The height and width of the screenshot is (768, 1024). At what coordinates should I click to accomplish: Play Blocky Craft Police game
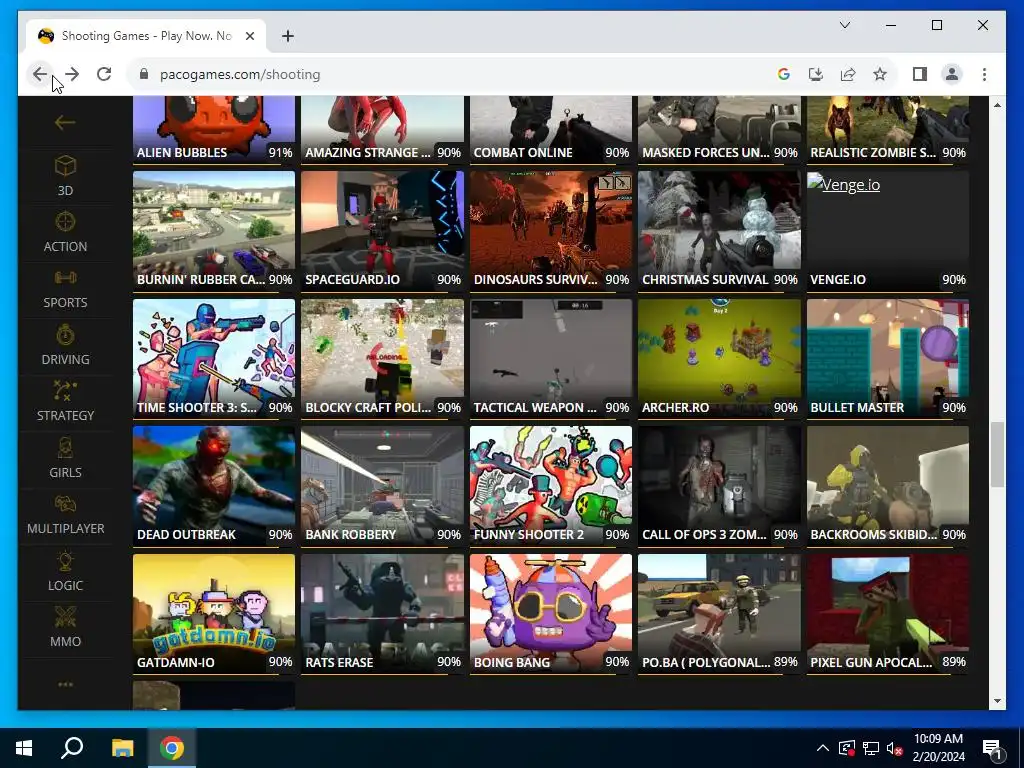382,357
